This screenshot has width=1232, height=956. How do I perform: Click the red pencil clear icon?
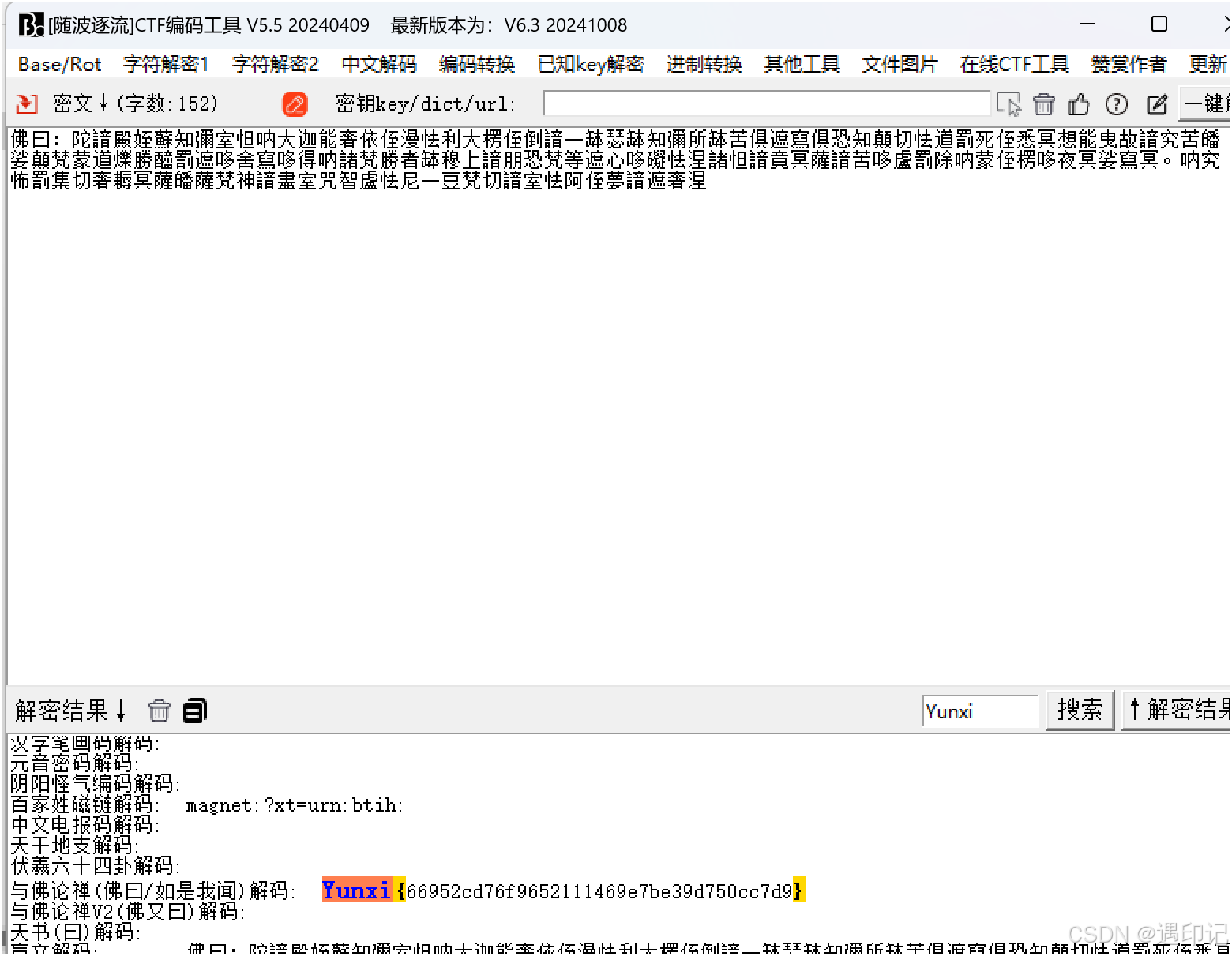coord(295,103)
